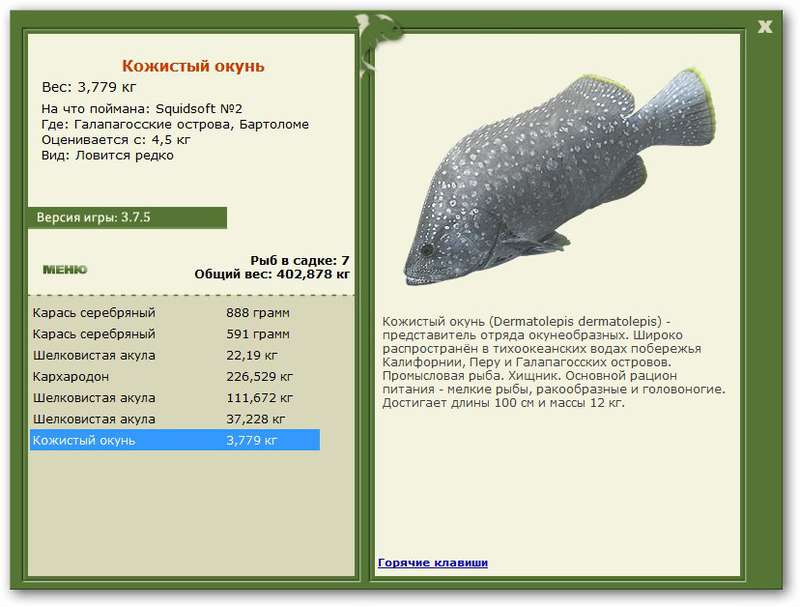Viewport: 800px width, 607px height.
Task: Click the Оценивается с: 4,5 кг line
Action: tap(116, 140)
